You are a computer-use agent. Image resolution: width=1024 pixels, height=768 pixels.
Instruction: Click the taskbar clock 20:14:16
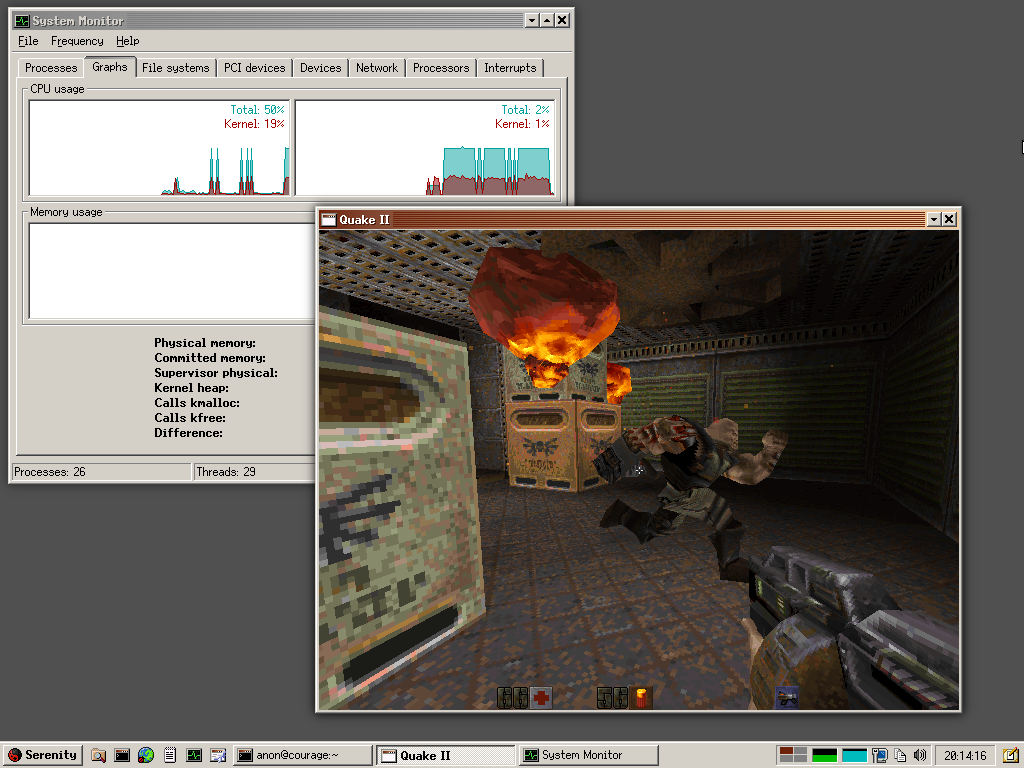(x=965, y=756)
